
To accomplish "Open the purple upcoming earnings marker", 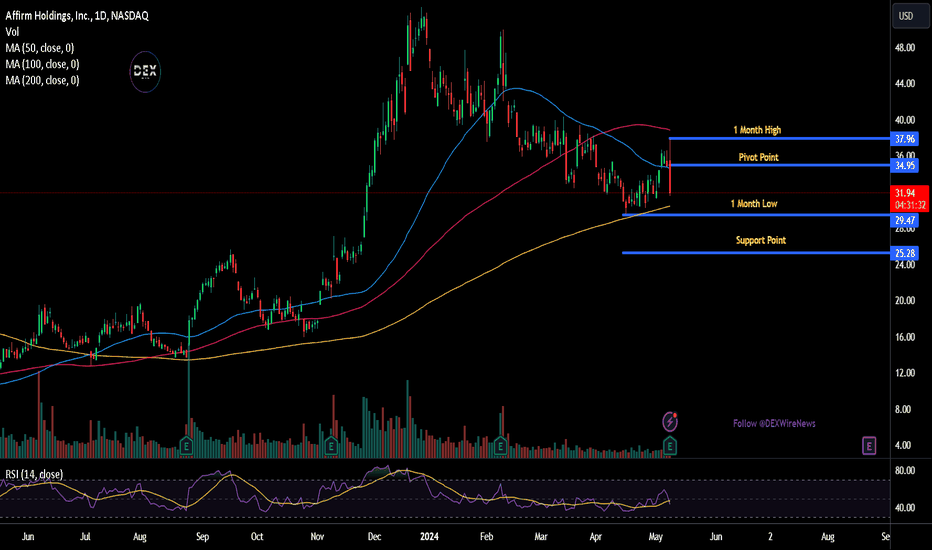I will pyautogui.click(x=869, y=445).
